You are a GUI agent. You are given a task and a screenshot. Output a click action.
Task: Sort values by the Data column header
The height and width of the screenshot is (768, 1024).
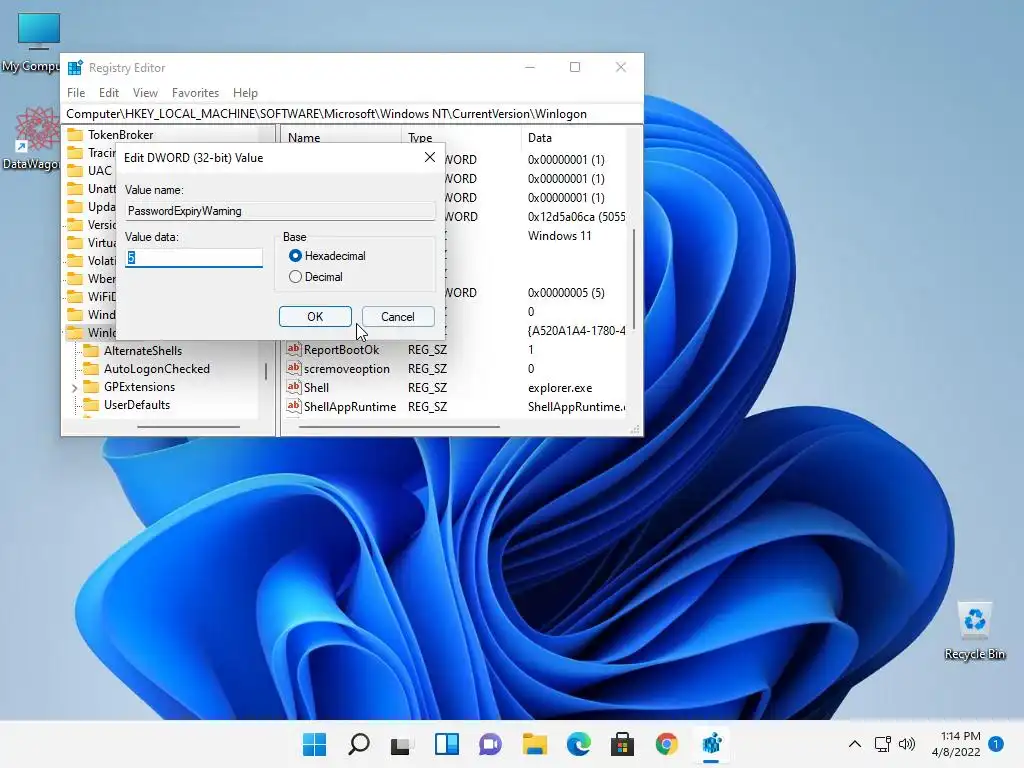573,138
